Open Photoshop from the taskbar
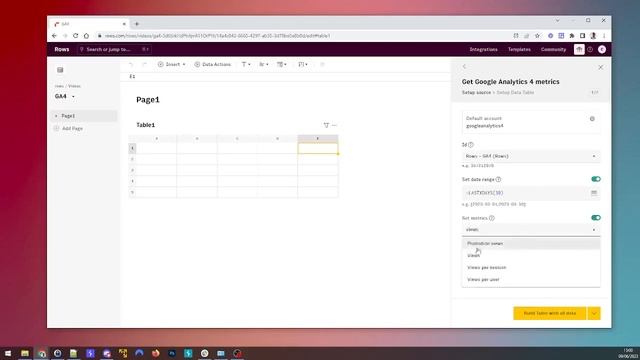This screenshot has width=640, height=360. click(x=172, y=353)
